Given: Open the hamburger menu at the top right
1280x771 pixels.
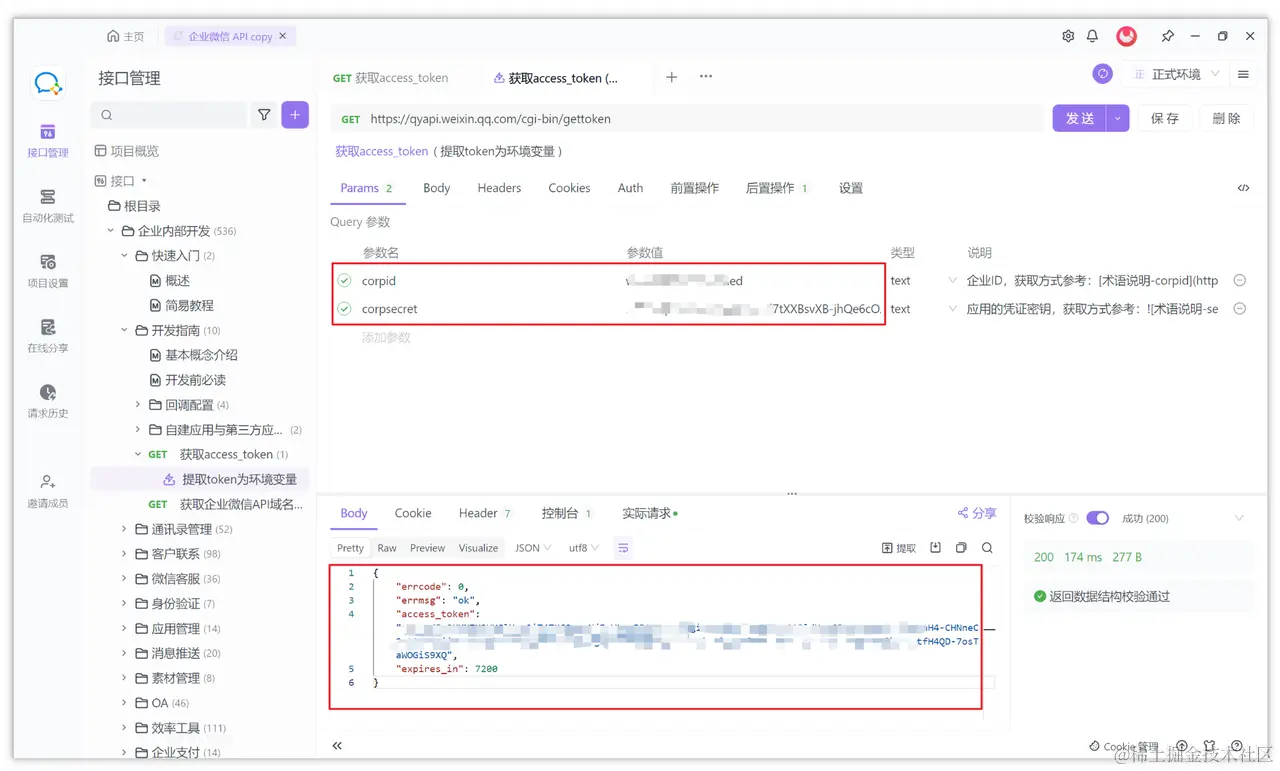Looking at the screenshot, I should tap(1243, 74).
